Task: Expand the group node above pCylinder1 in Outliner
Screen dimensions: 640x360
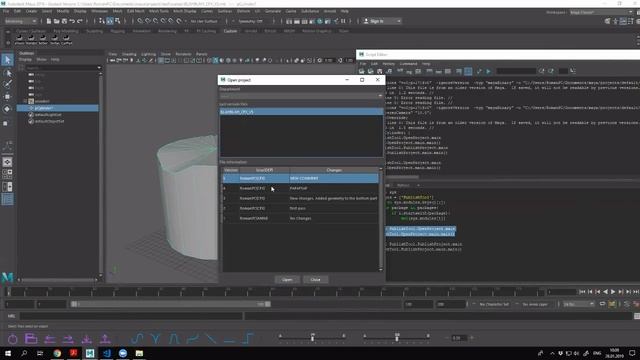Action: coord(25,101)
